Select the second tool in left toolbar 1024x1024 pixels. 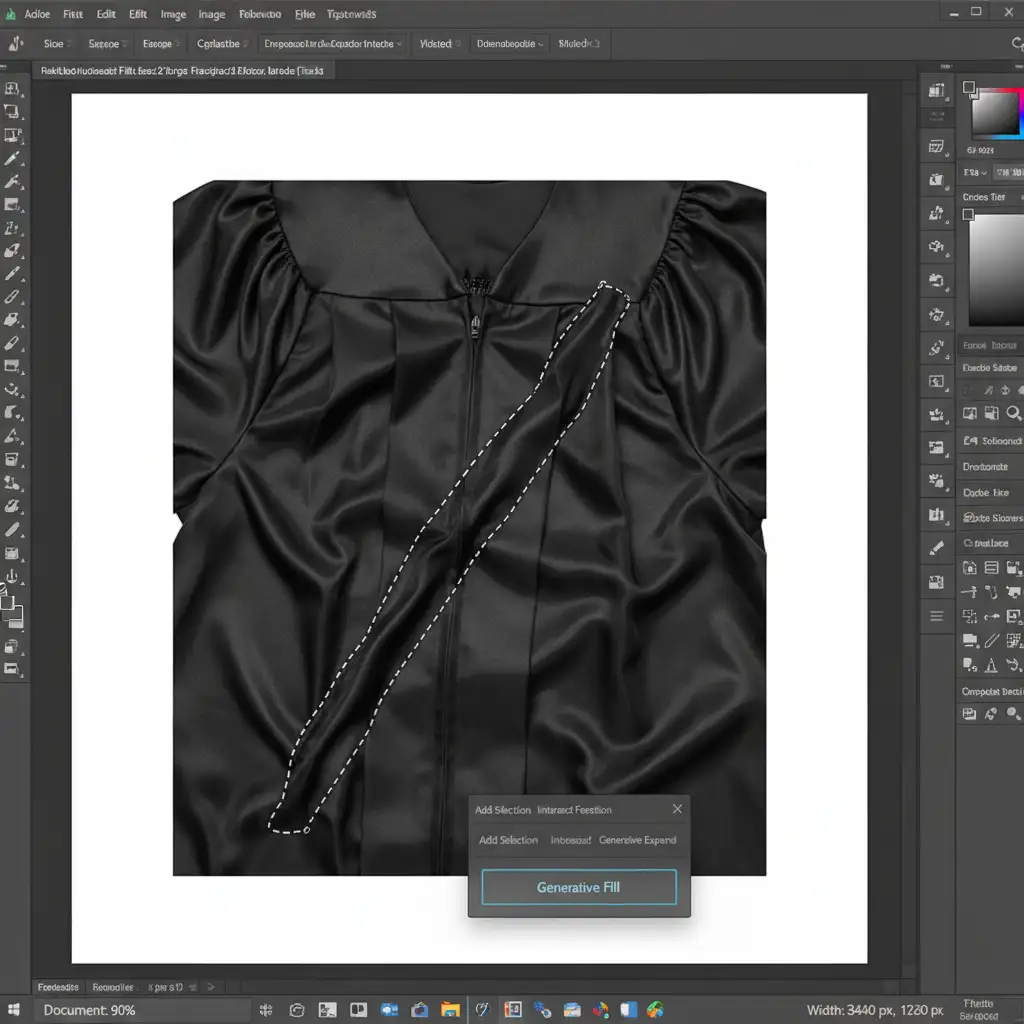click(x=13, y=112)
